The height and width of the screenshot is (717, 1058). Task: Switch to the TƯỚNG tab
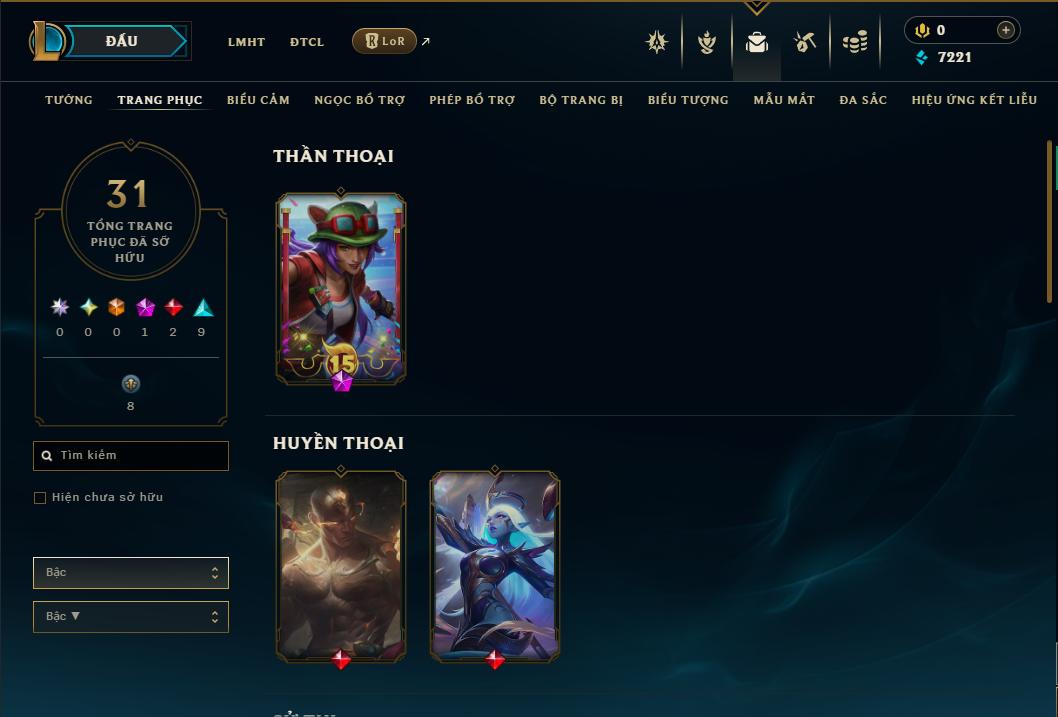(69, 100)
